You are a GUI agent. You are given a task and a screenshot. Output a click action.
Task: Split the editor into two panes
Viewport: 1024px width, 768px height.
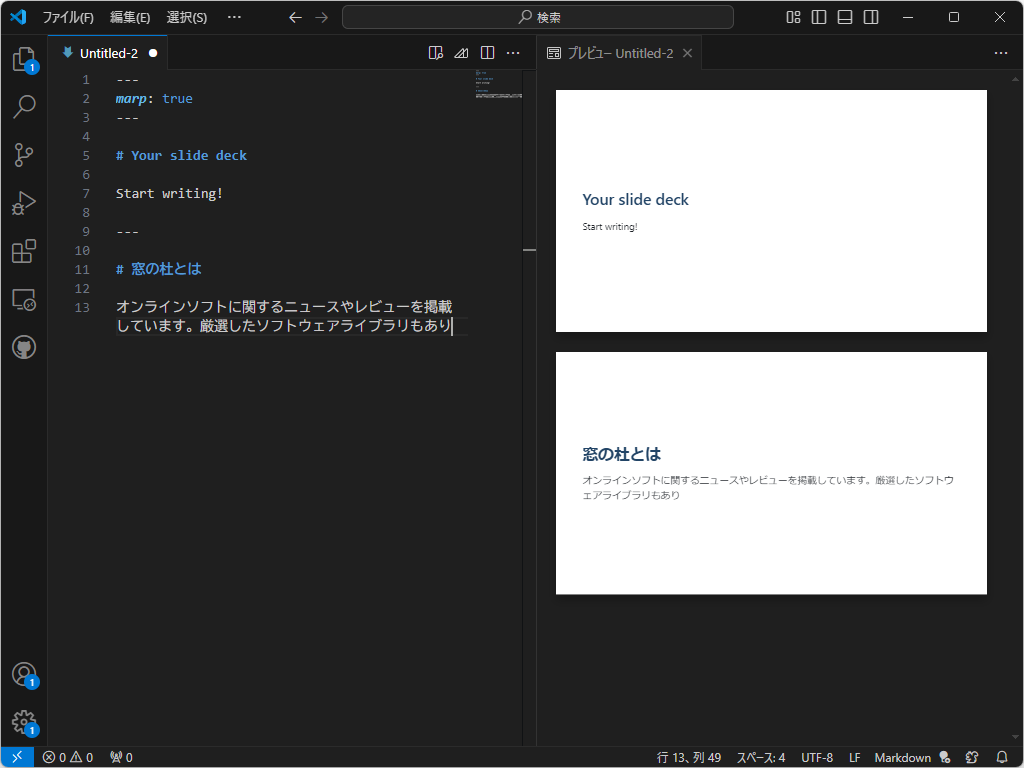[x=487, y=52]
